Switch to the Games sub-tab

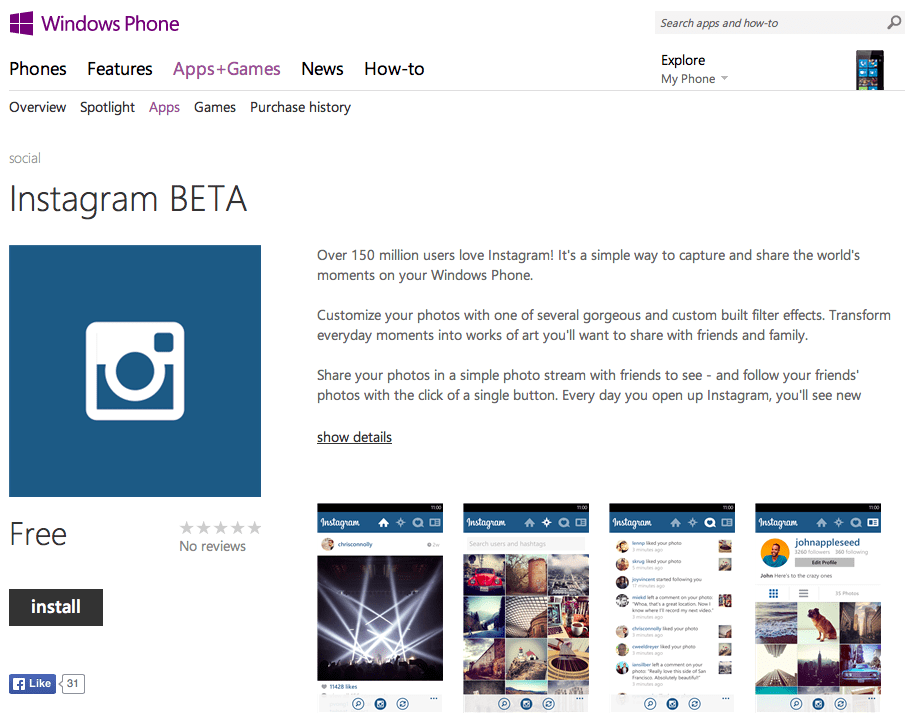215,107
